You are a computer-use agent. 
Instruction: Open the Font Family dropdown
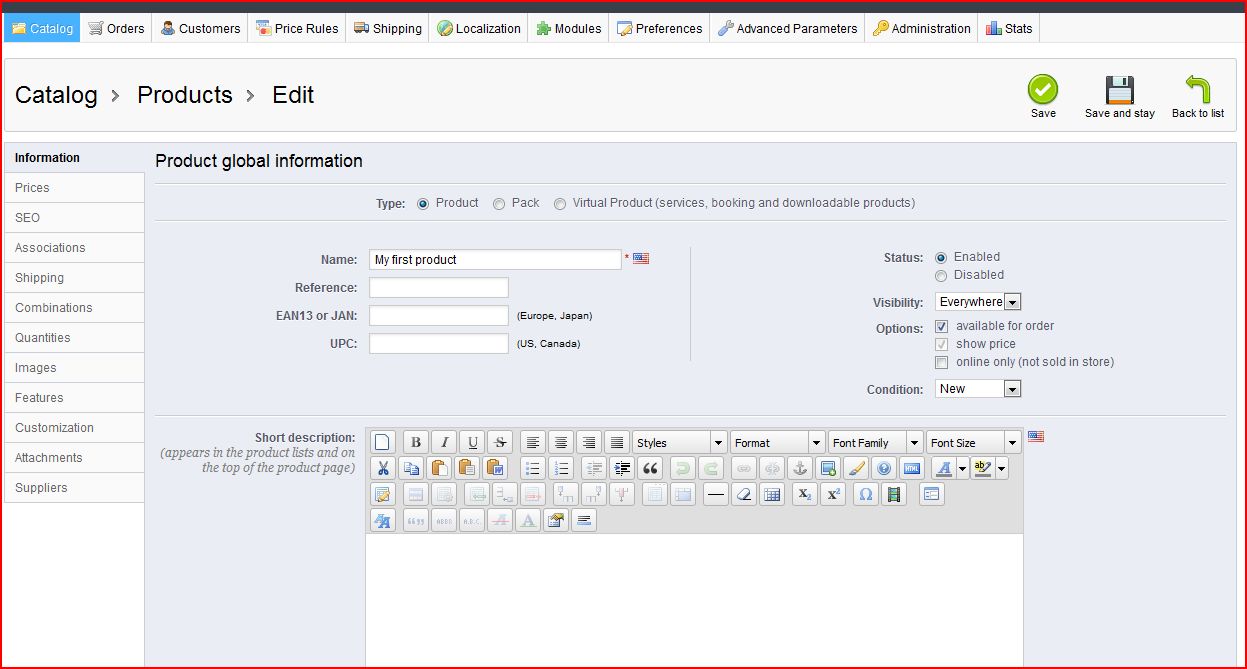click(876, 442)
